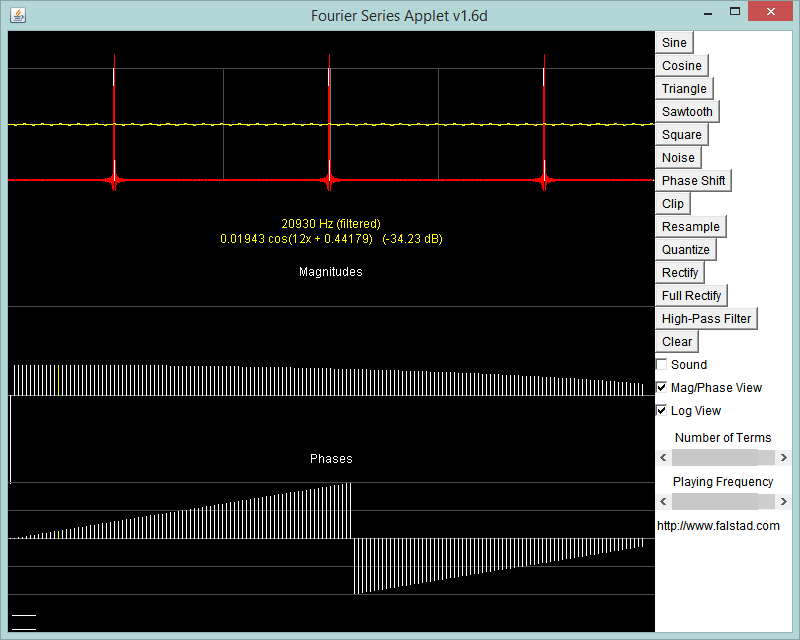This screenshot has height=640, width=800.
Task: Choose the Triangle waveform button
Action: coord(684,89)
